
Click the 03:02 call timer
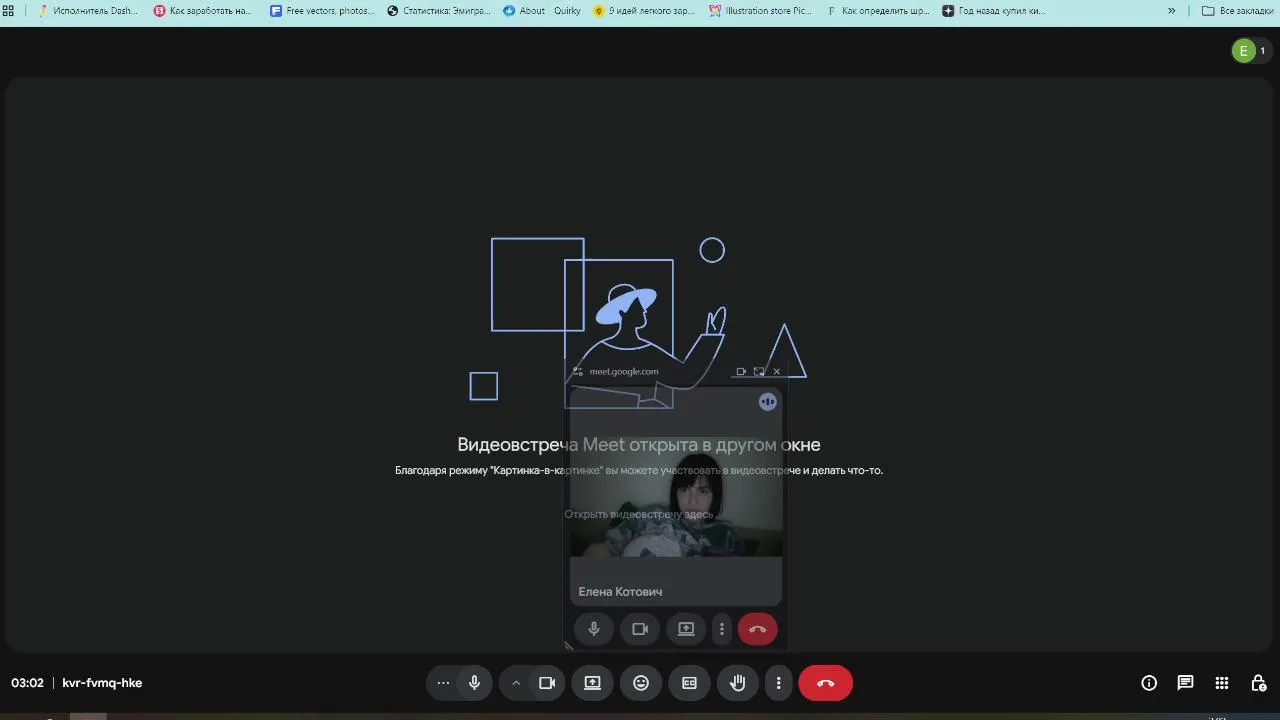(x=27, y=683)
